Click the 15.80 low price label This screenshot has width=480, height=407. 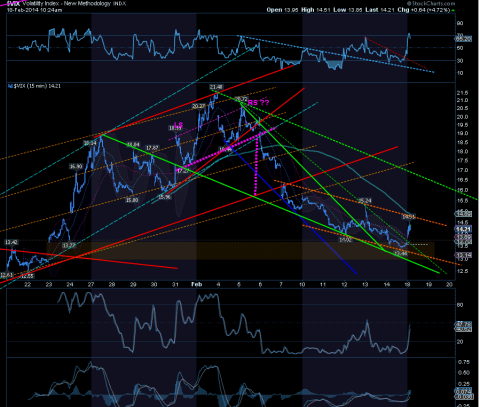pos(132,200)
